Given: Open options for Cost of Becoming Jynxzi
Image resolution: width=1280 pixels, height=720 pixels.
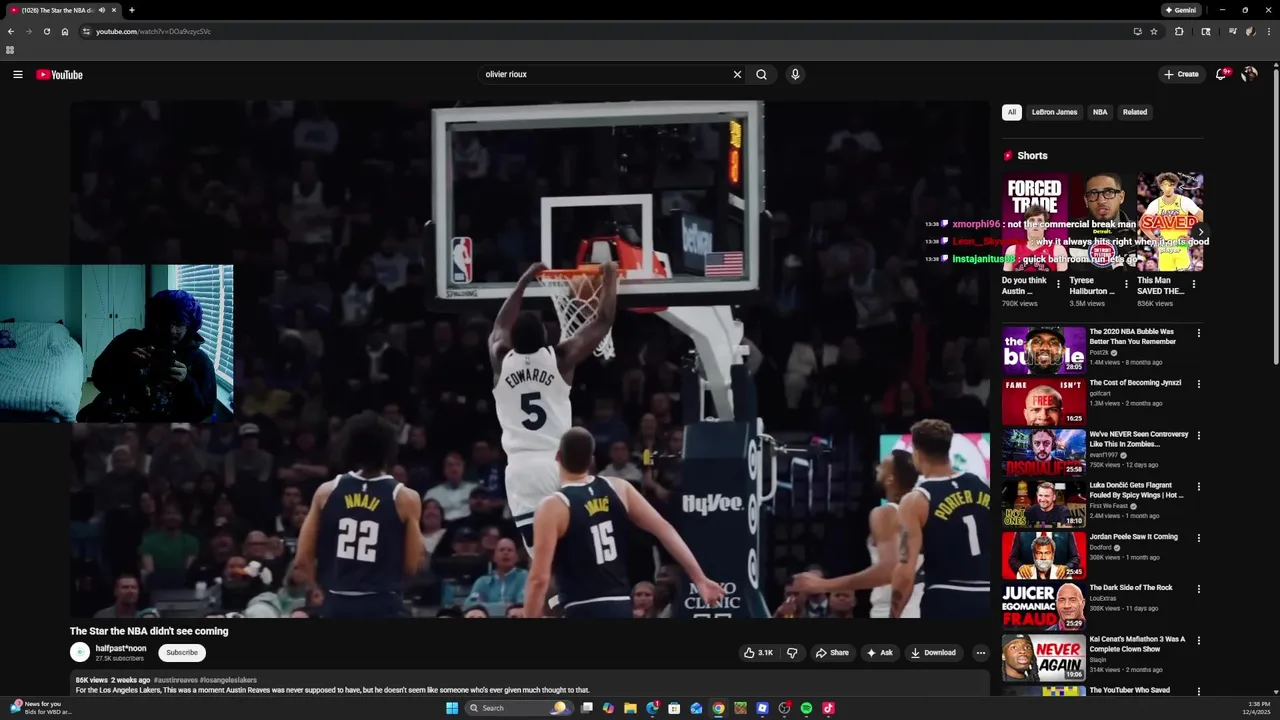Looking at the screenshot, I should [x=1199, y=384].
